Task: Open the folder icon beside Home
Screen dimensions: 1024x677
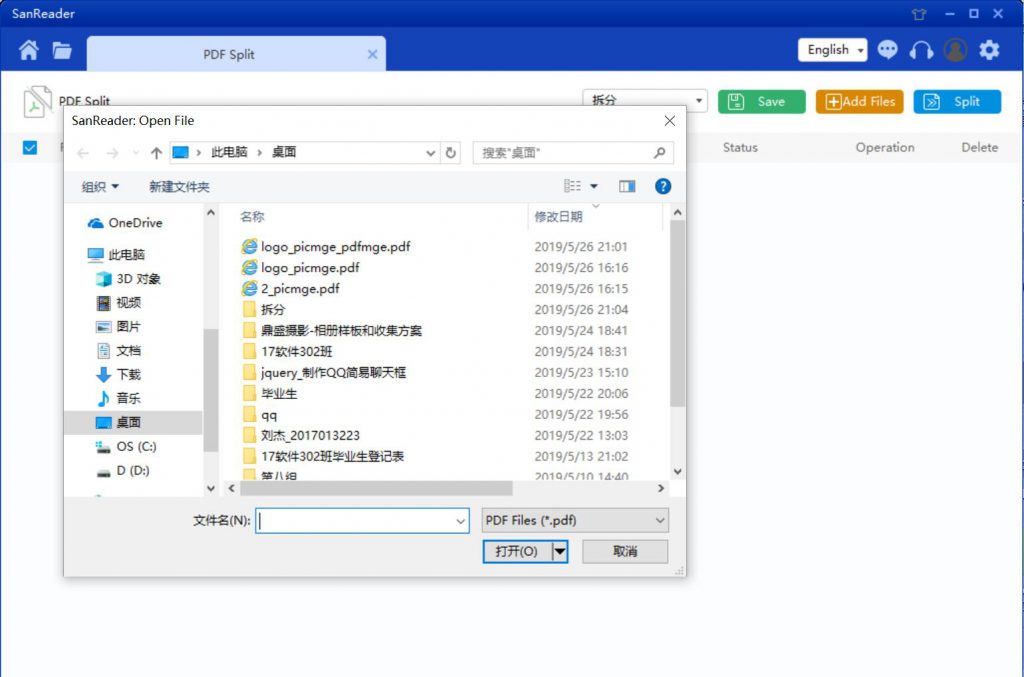Action: [62, 50]
